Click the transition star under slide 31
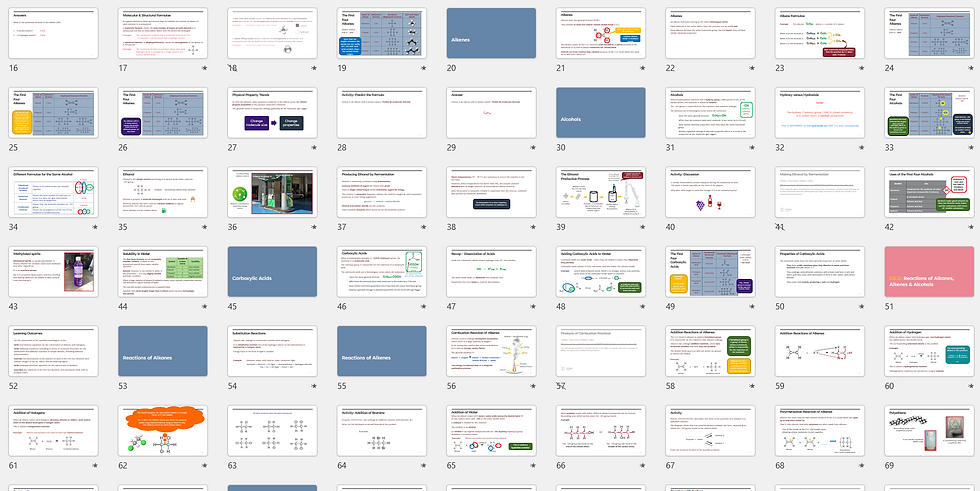 (x=752, y=148)
